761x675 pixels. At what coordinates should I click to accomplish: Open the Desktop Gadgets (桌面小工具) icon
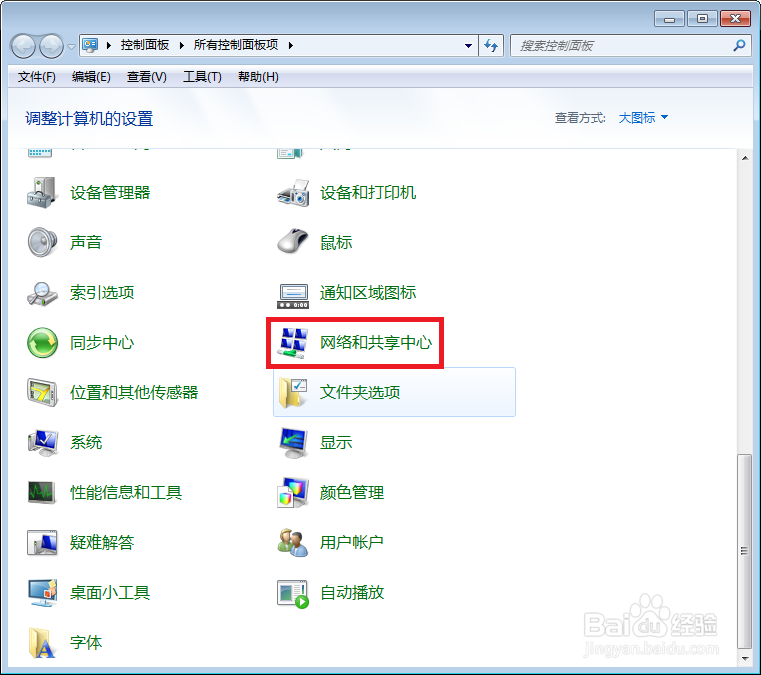42,593
